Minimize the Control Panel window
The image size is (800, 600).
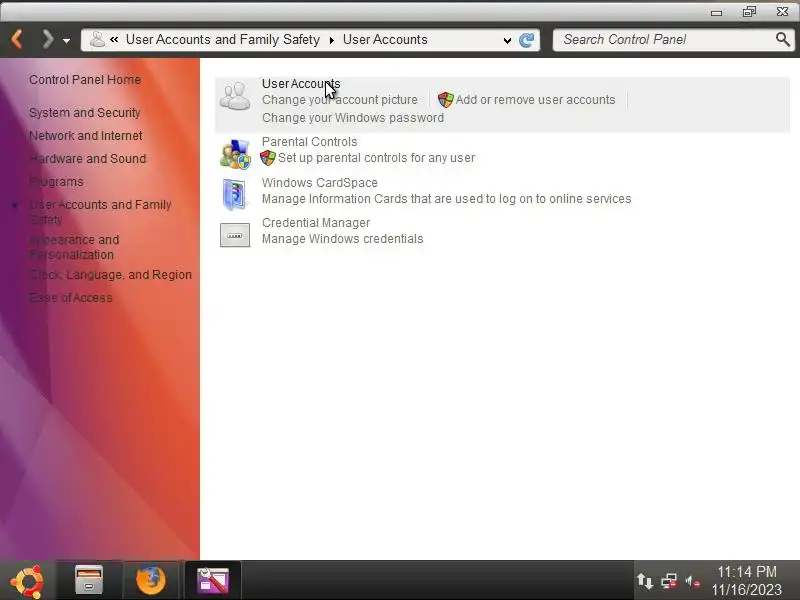point(716,12)
